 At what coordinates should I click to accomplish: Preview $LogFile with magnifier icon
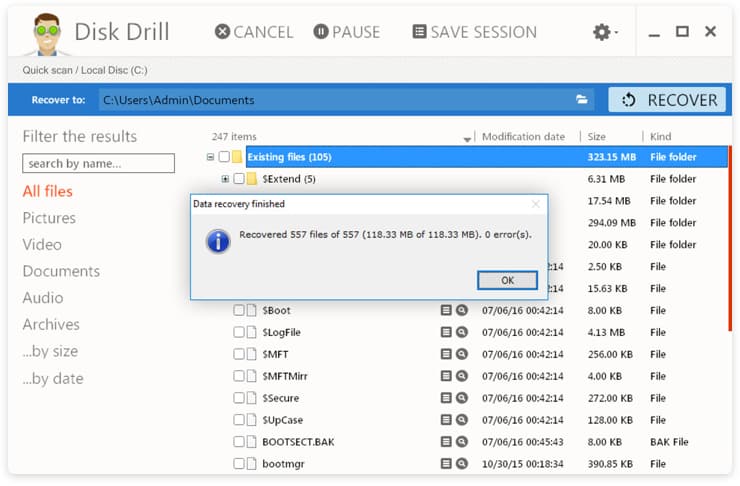[x=462, y=332]
